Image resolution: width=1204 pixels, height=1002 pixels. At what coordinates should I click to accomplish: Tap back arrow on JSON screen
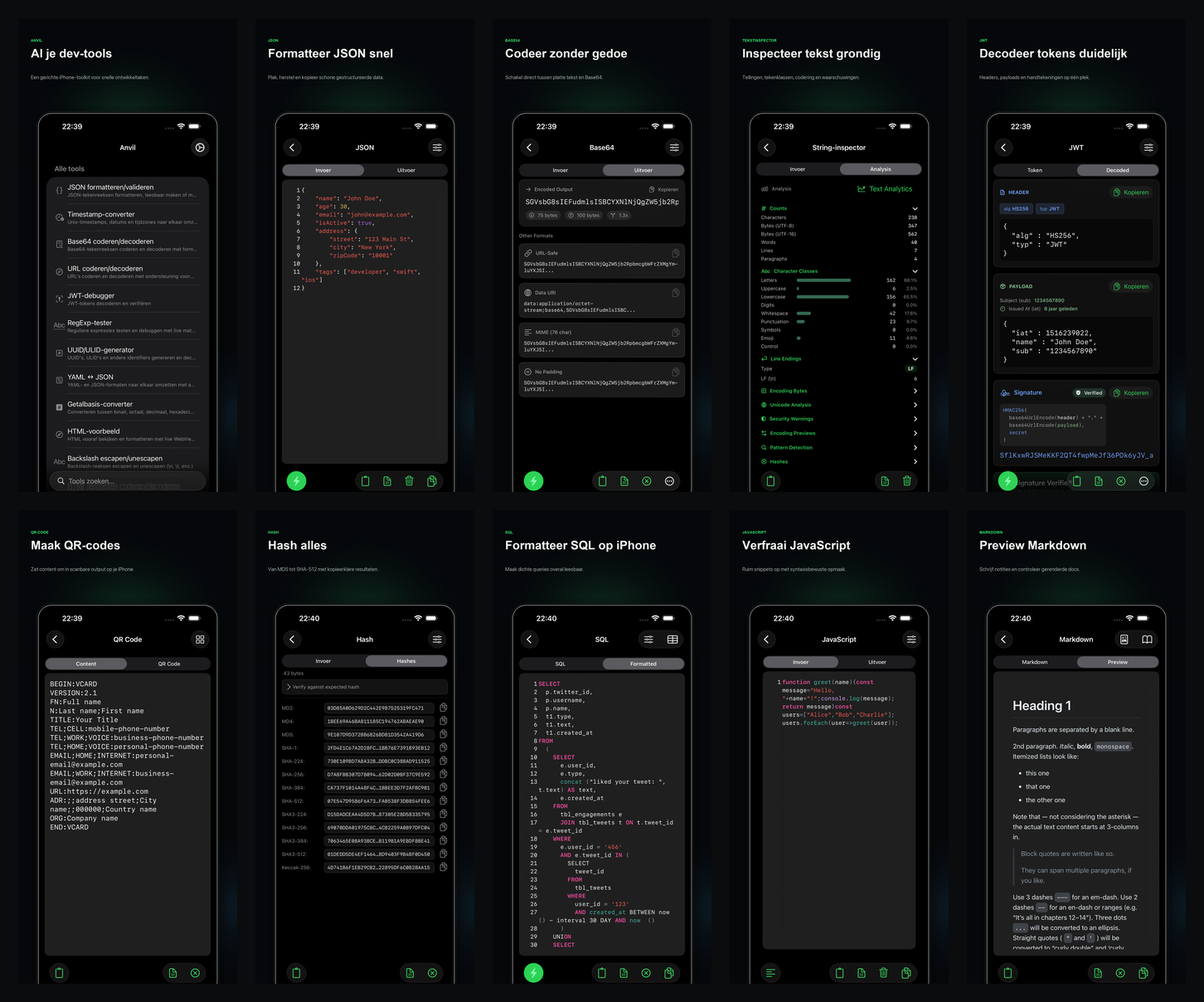292,148
